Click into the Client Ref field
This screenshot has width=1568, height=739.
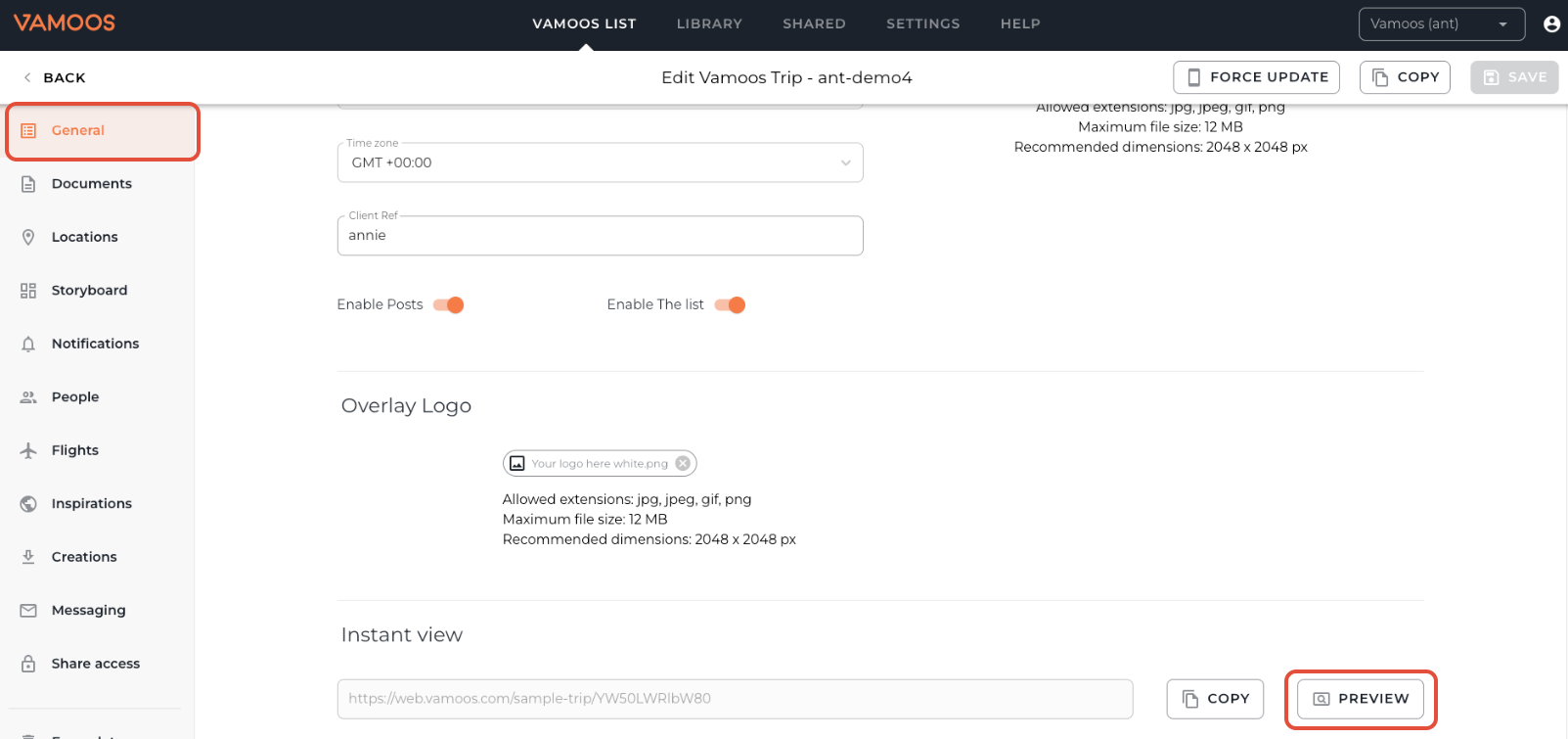pos(600,236)
